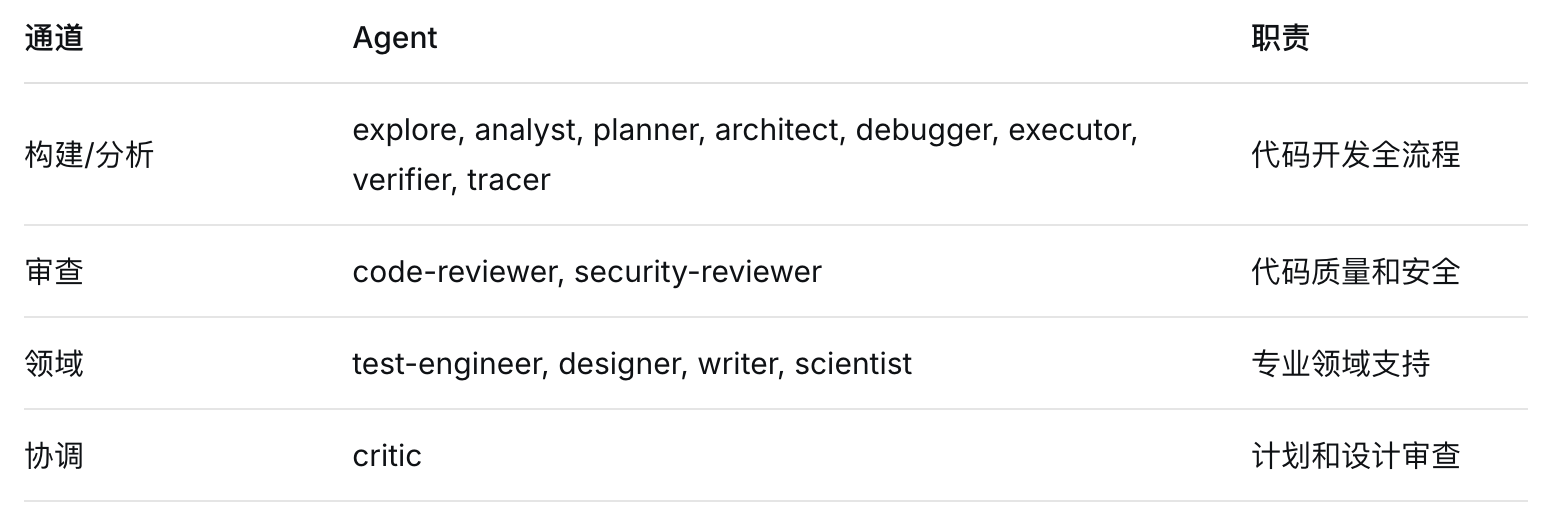This screenshot has width=1552, height=516.
Task: Click the 专业领域支持 responsibility cell
Action: [x=1340, y=363]
